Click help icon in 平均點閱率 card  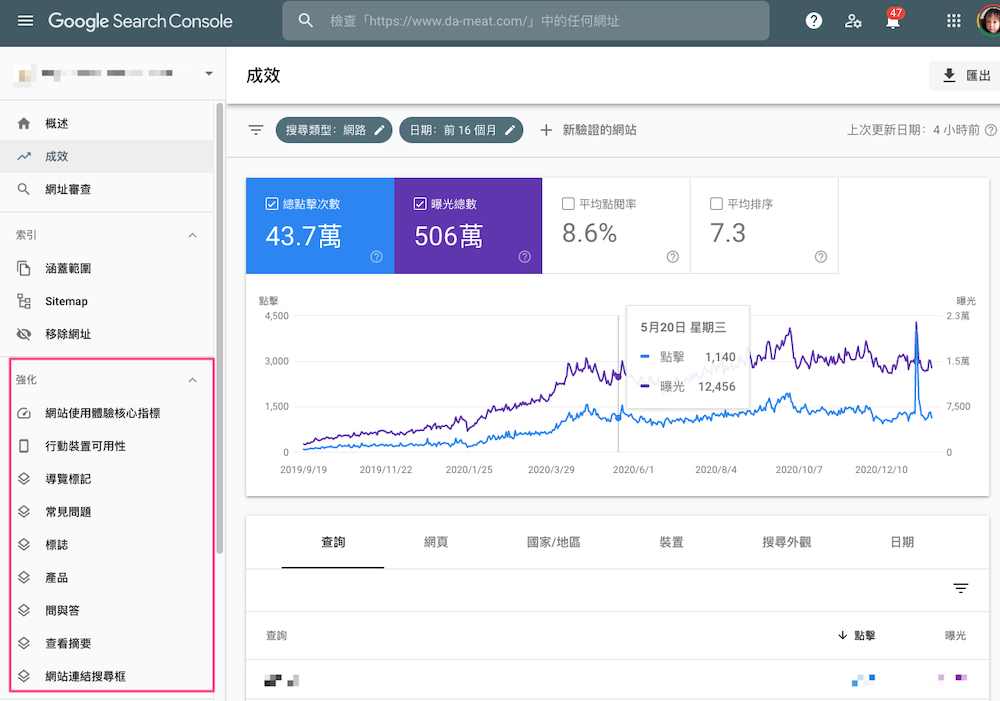pos(672,256)
